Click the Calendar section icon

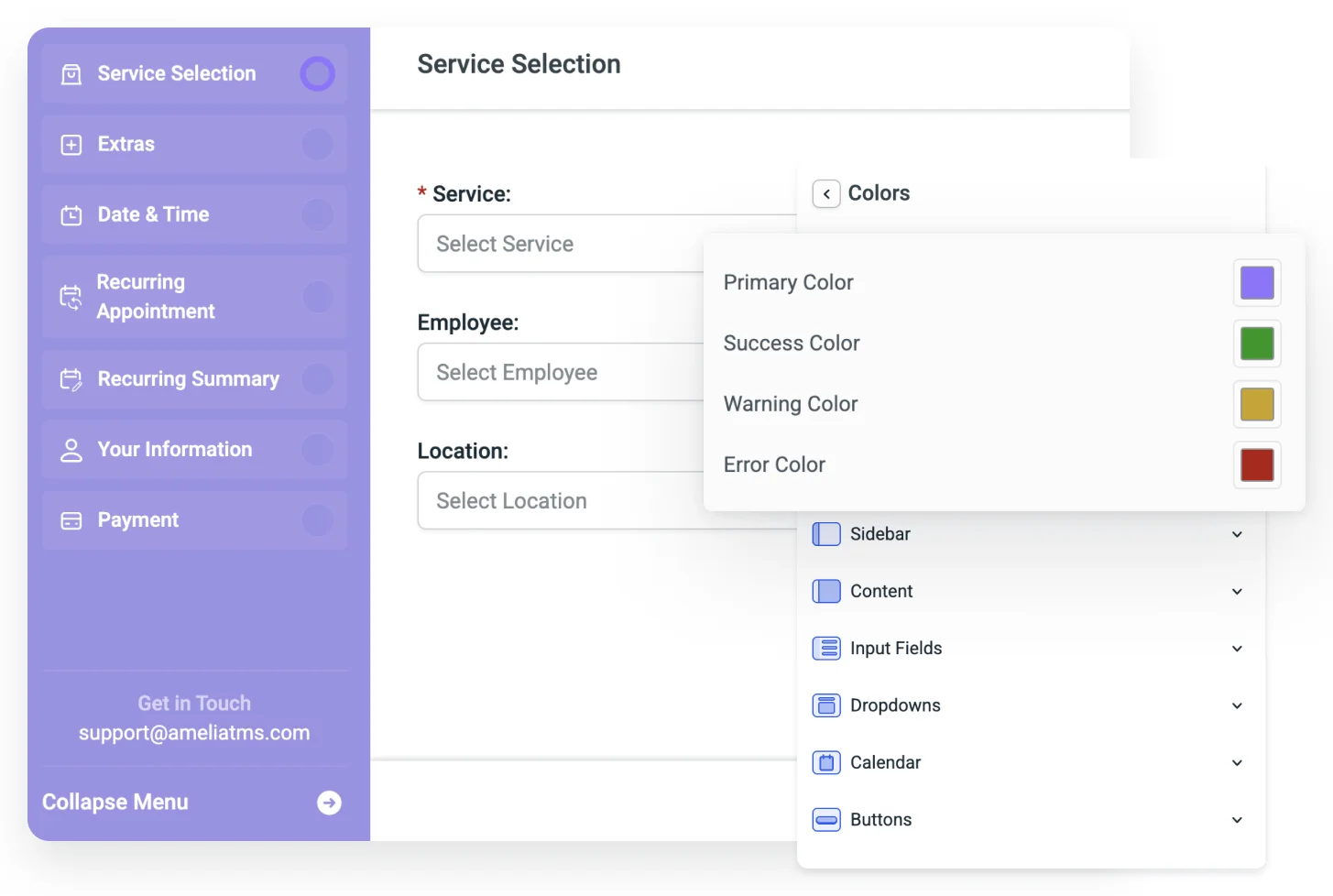coord(825,762)
